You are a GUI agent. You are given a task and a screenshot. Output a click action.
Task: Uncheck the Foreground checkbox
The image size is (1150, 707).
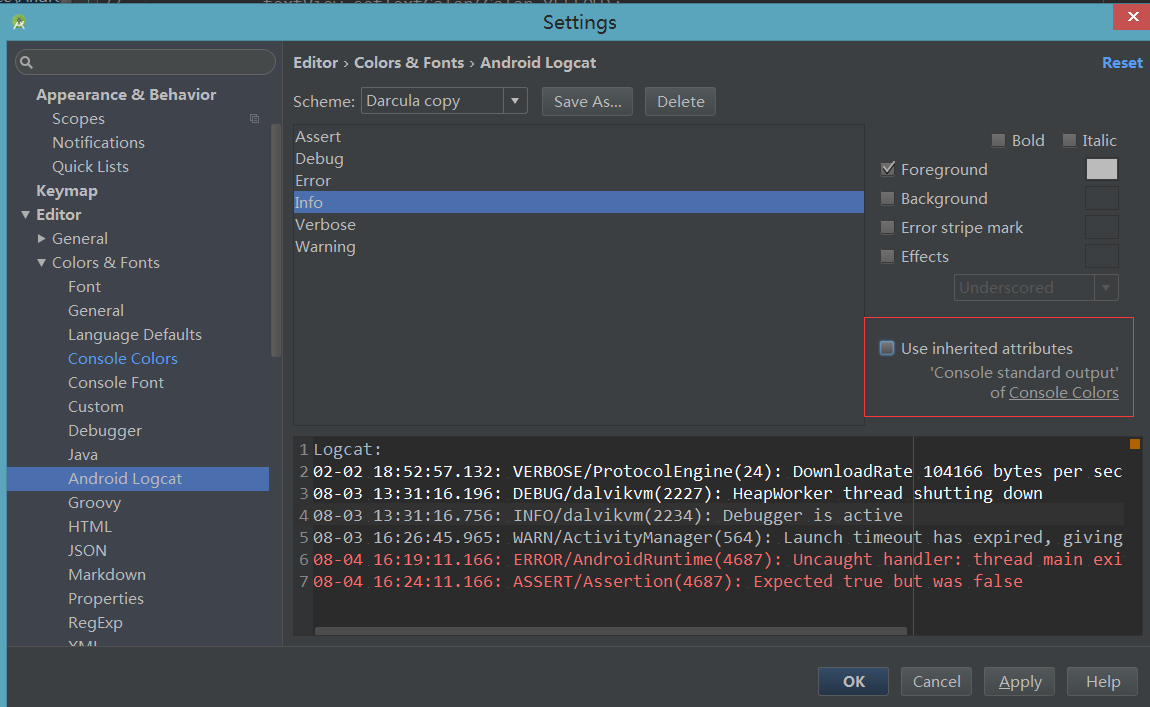[887, 169]
